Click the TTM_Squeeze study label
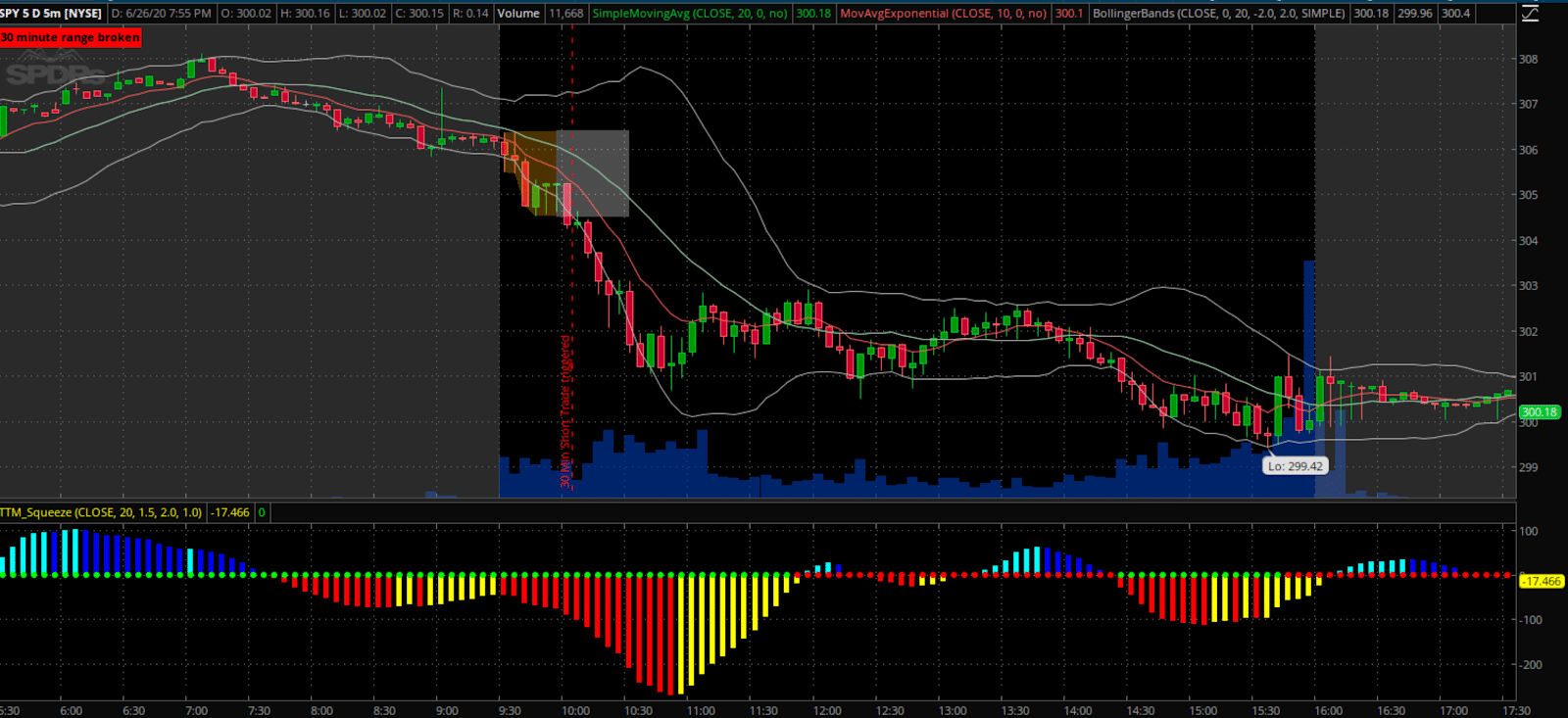The width and height of the screenshot is (1568, 718). (102, 512)
